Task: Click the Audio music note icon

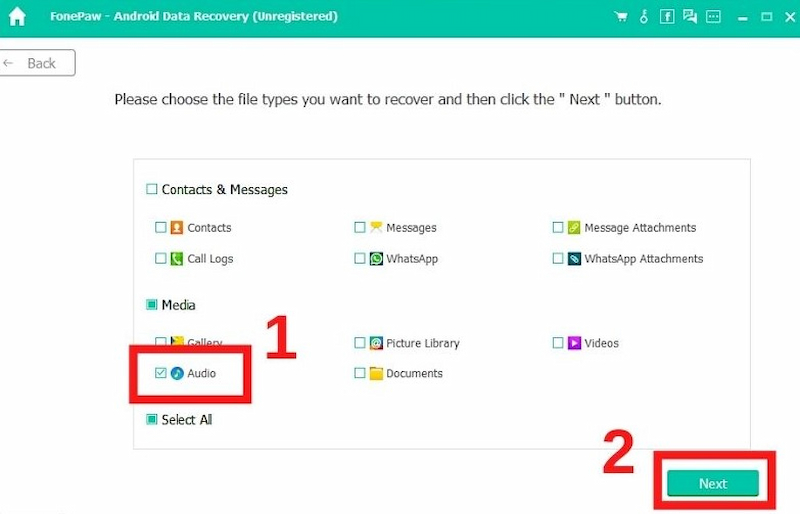Action: point(177,373)
